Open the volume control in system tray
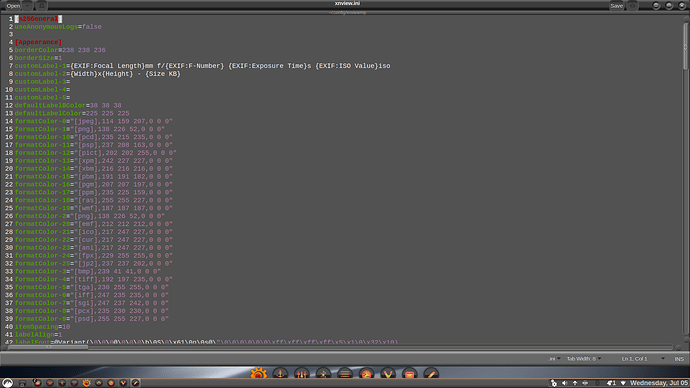690x388 pixels. [x=564, y=383]
